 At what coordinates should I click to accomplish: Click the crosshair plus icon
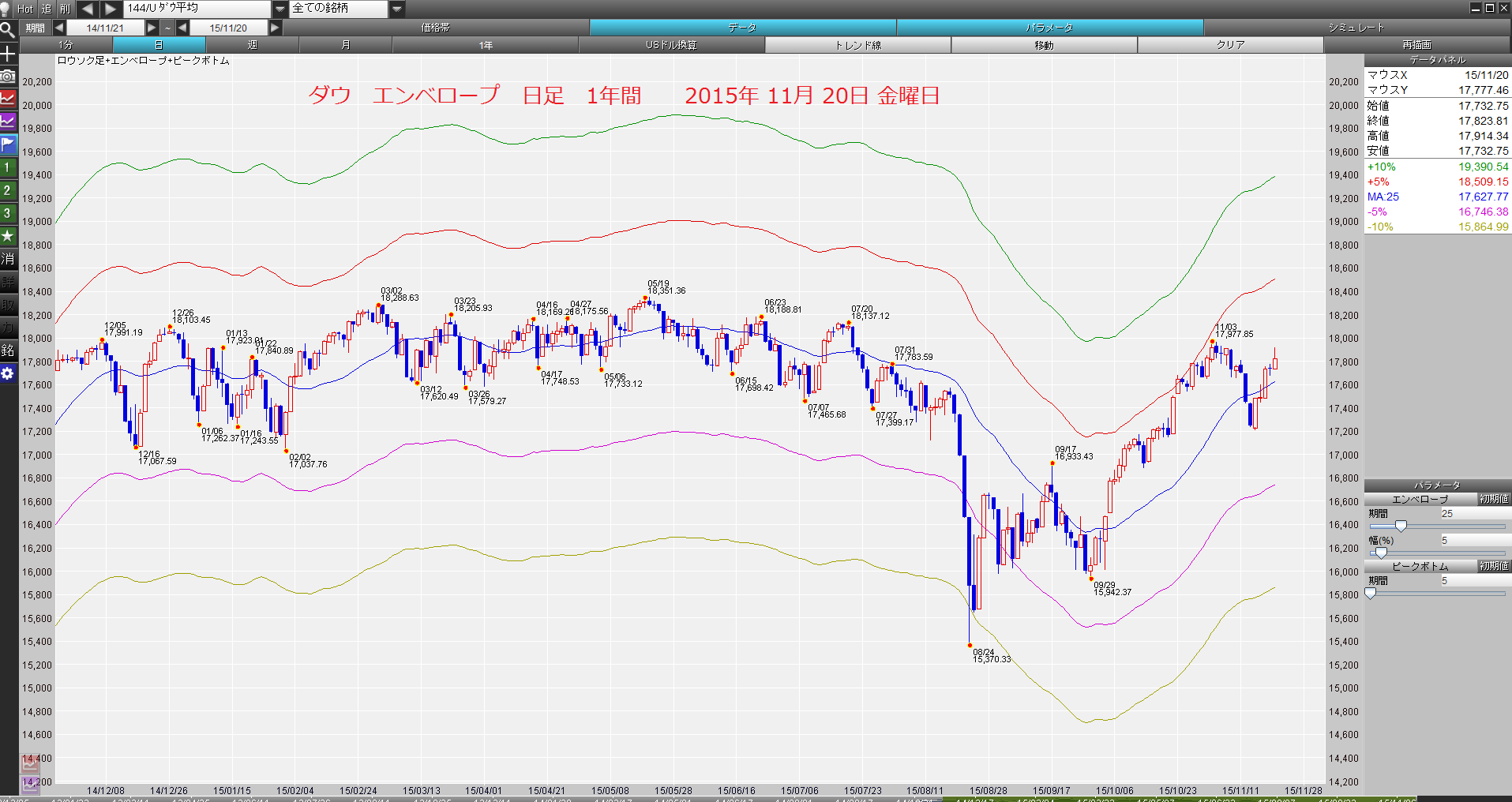pyautogui.click(x=8, y=54)
